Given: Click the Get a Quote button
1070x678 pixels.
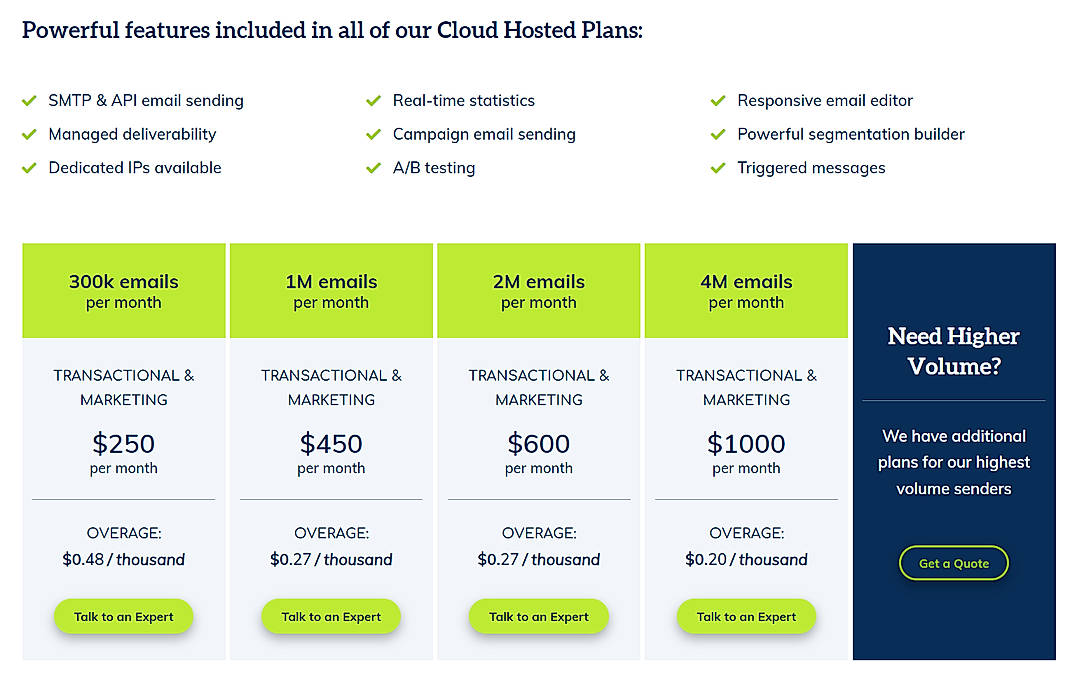Looking at the screenshot, I should 953,563.
